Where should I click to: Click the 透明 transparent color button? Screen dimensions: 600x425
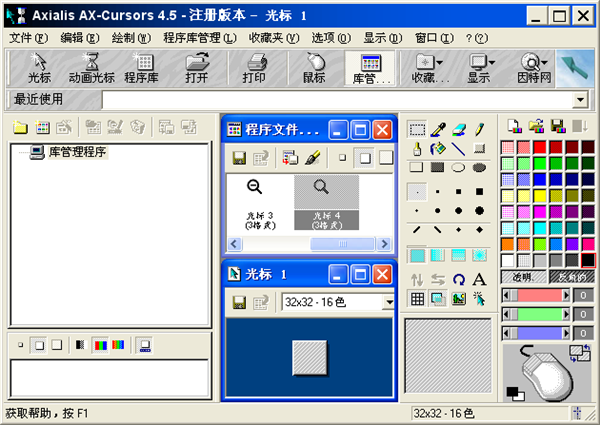[523, 277]
